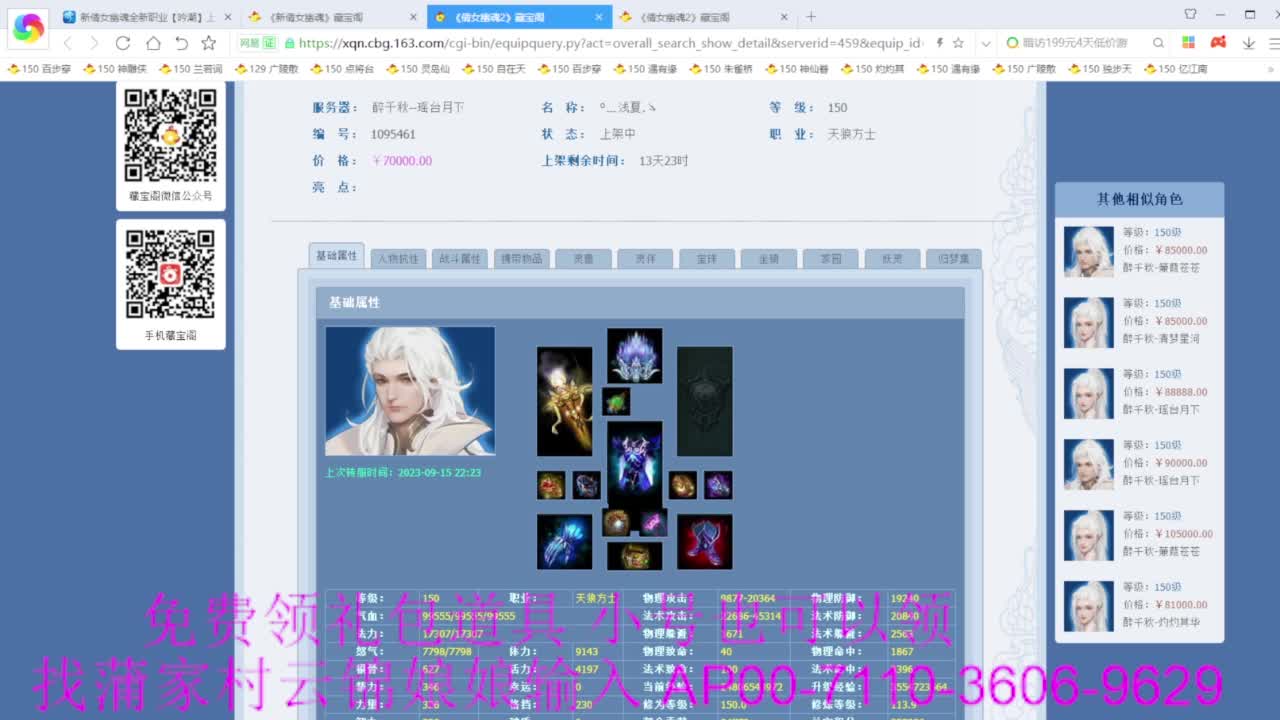
Task: Open the 150 忆江南 bookmark
Action: (x=1175, y=69)
